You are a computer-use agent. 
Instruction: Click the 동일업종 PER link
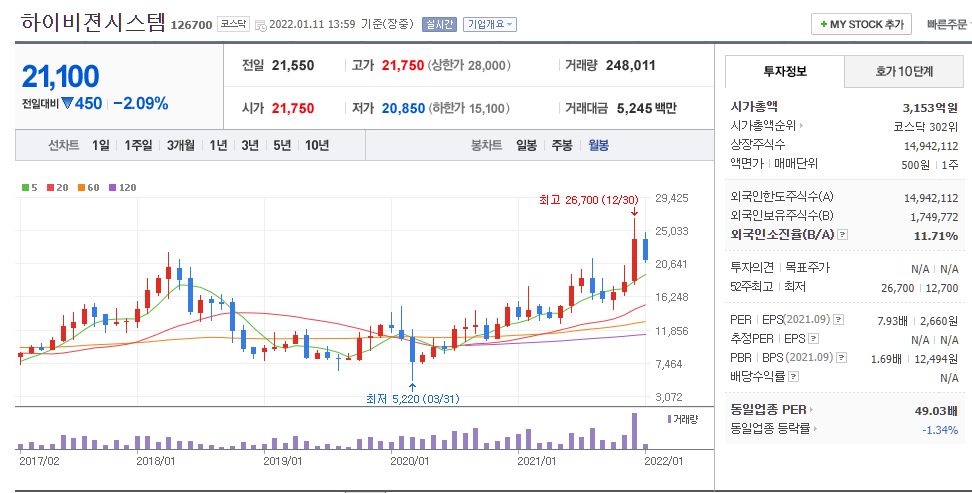(x=769, y=410)
